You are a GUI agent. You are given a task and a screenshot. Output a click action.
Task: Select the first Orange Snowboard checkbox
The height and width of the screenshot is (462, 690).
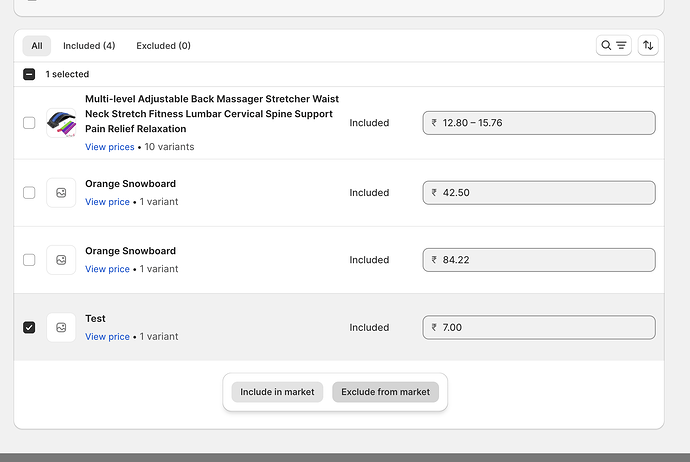[x=29, y=192]
